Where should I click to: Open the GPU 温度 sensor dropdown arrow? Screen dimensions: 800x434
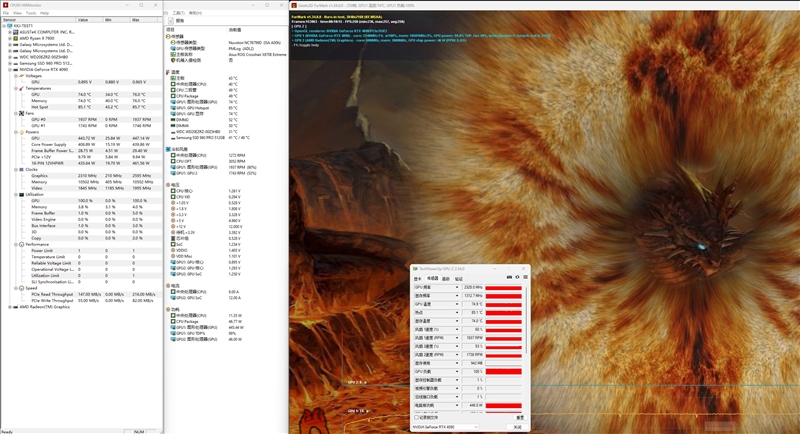click(x=457, y=304)
